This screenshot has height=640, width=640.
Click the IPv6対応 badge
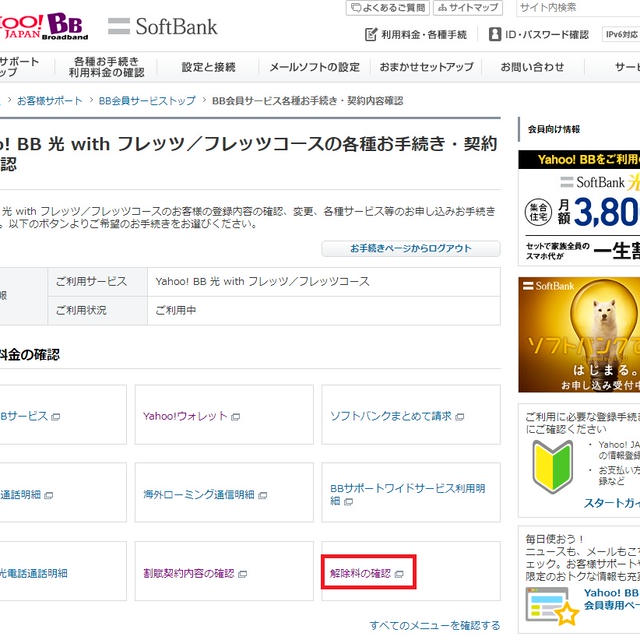(621, 35)
